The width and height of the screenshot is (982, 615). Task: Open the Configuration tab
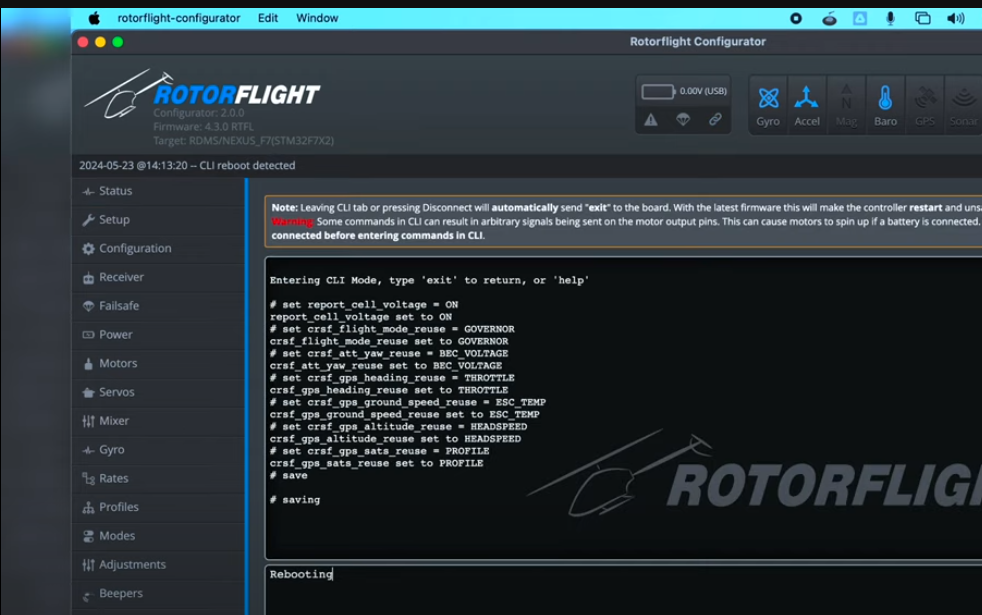click(158, 249)
